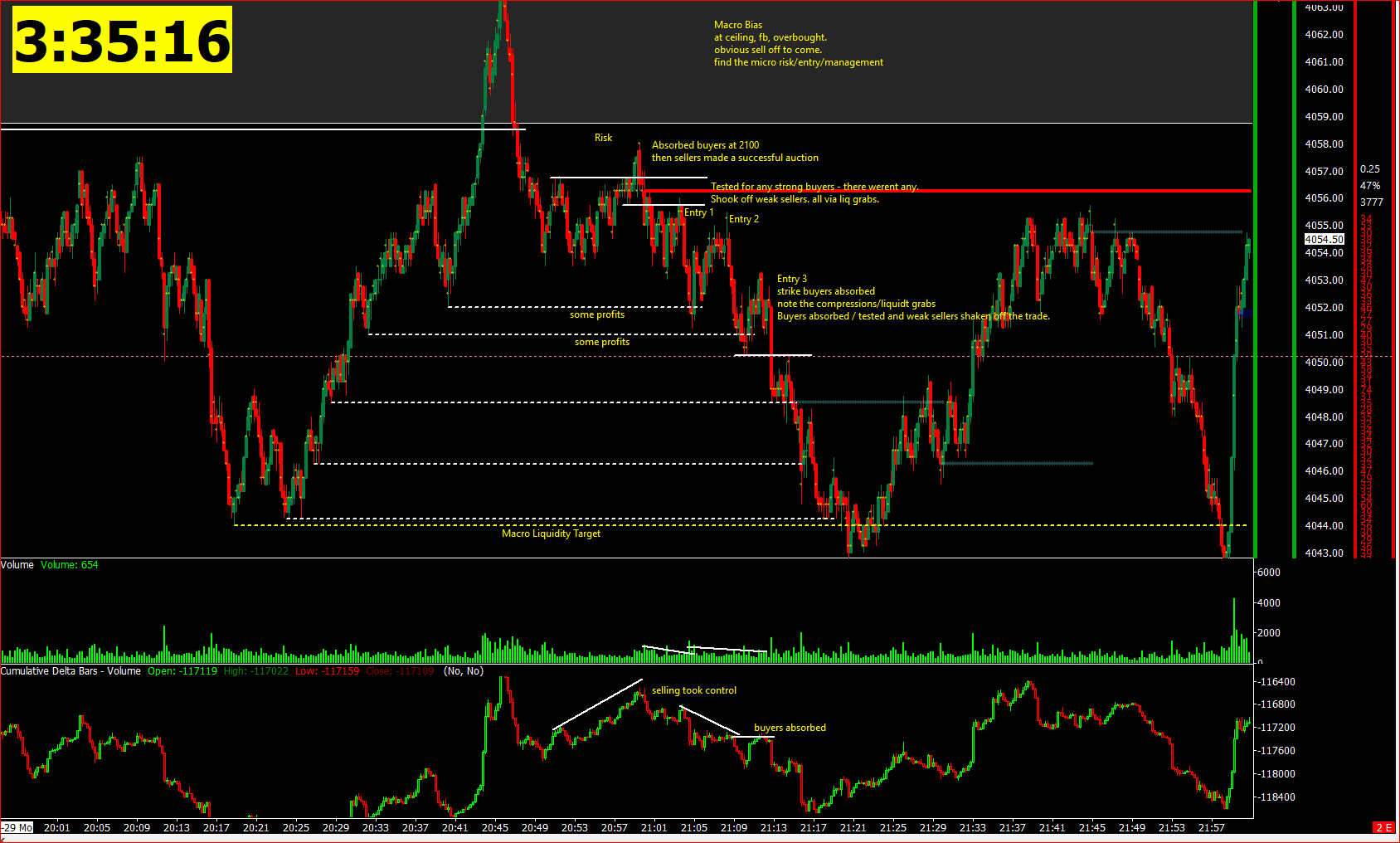
Task: Click the 4000 volume axis label
Action: pos(1269,603)
